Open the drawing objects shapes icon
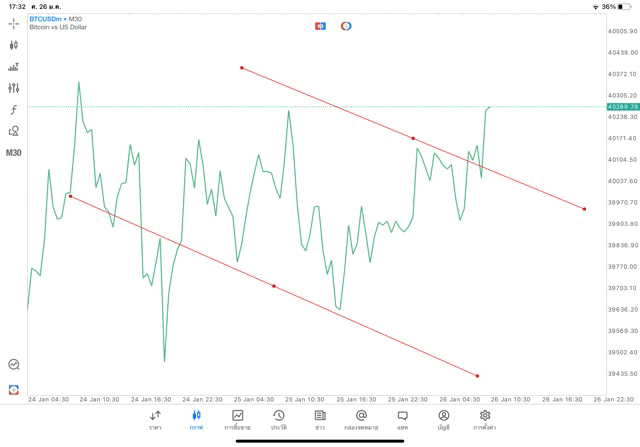This screenshot has width=640, height=447. pos(14,131)
